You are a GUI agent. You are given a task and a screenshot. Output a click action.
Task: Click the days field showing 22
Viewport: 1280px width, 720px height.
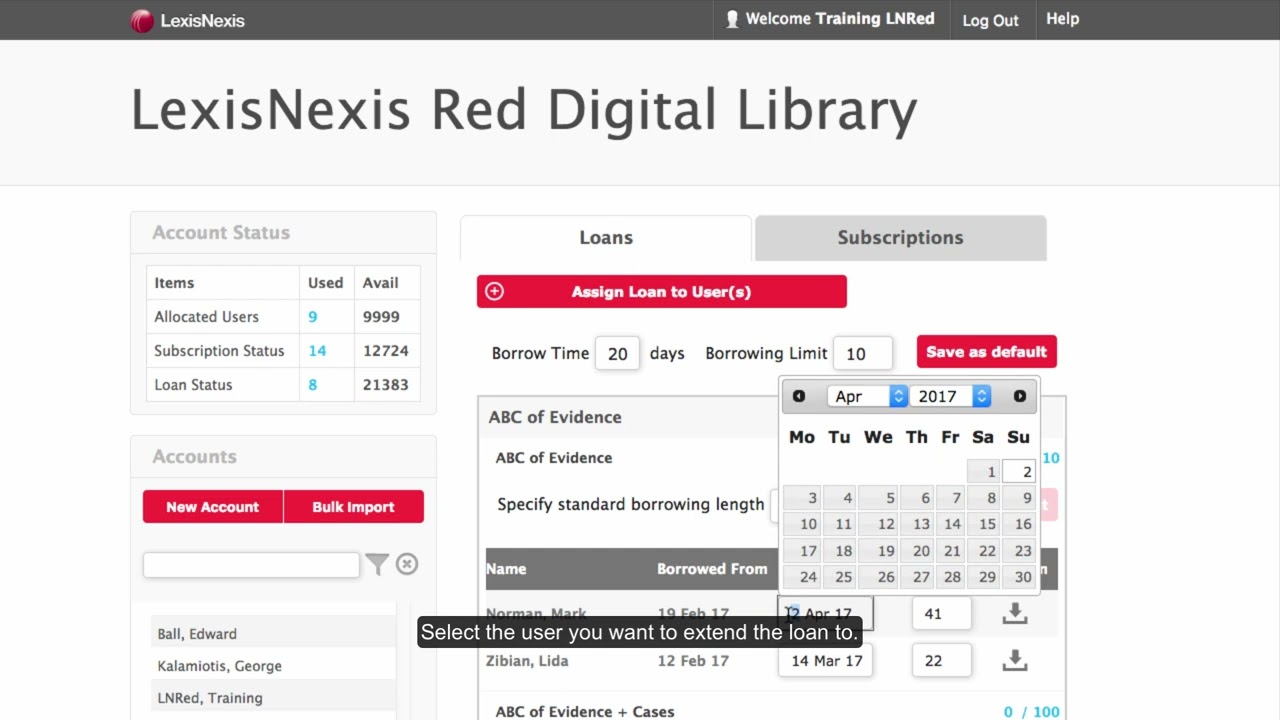941,660
